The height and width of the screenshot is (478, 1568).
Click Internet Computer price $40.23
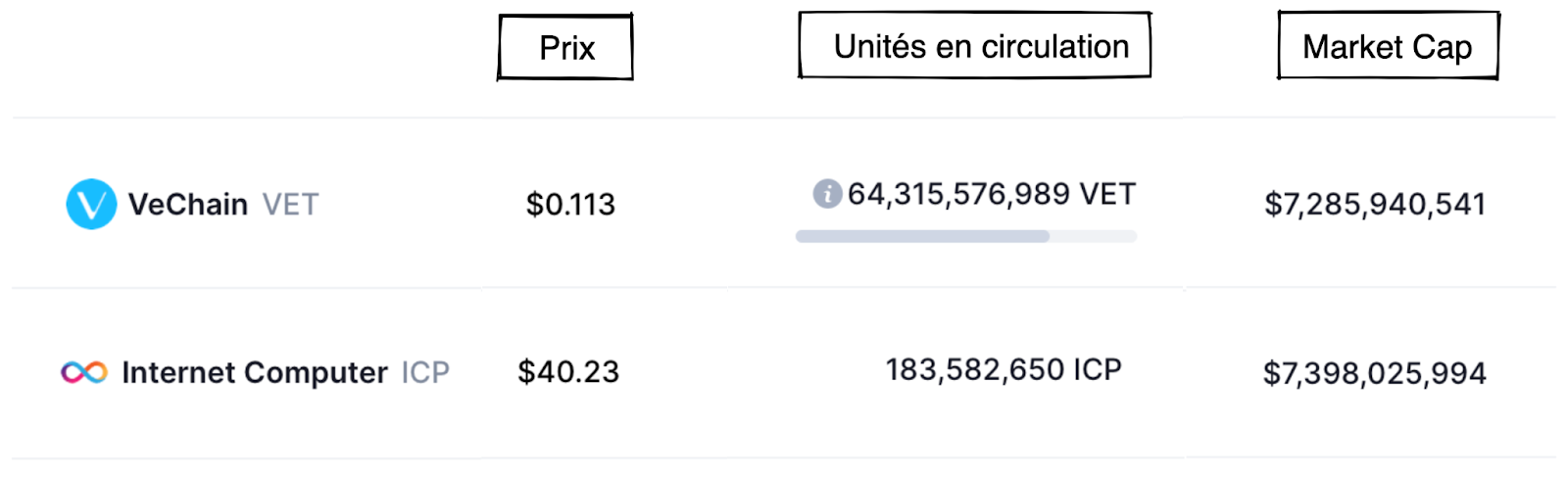(x=568, y=372)
